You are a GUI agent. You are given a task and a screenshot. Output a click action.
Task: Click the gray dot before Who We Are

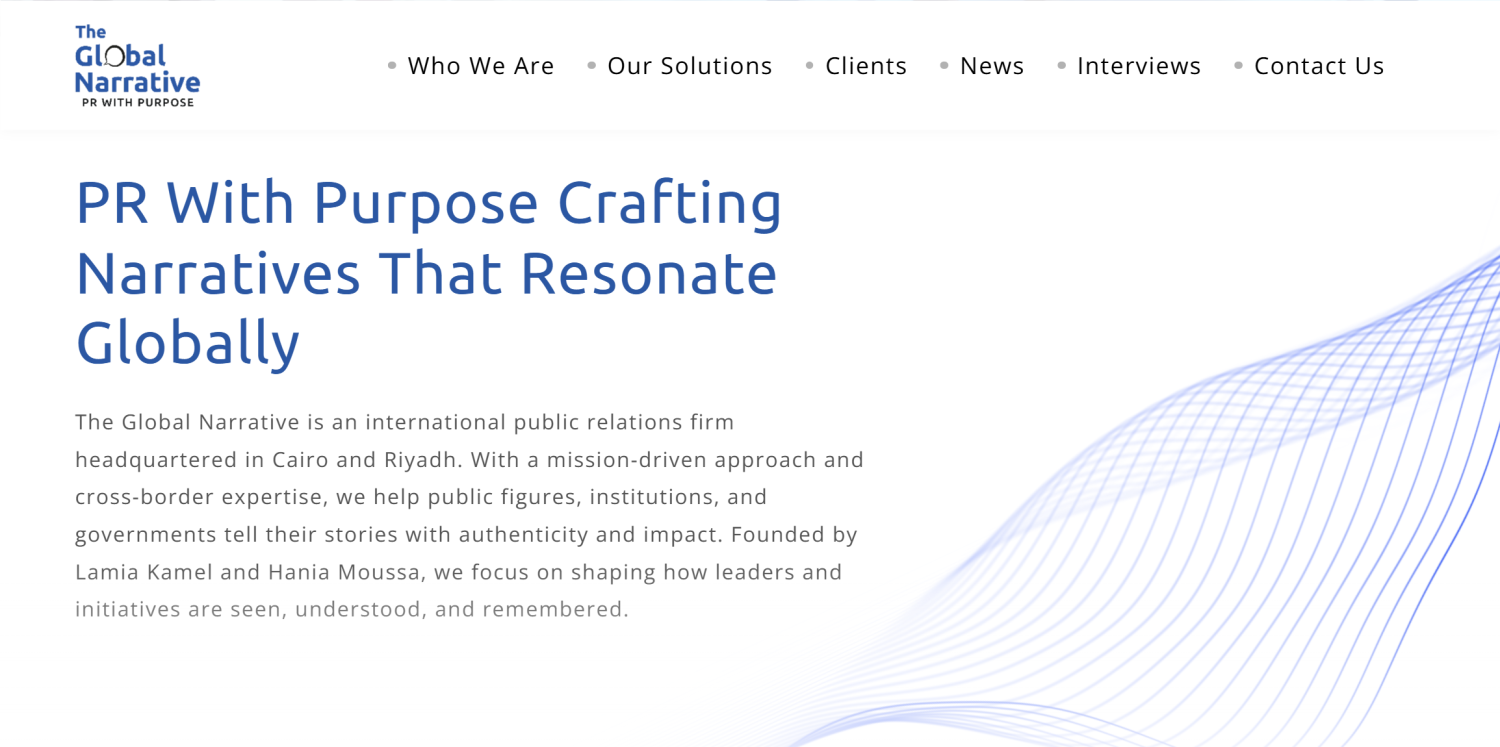(x=392, y=66)
